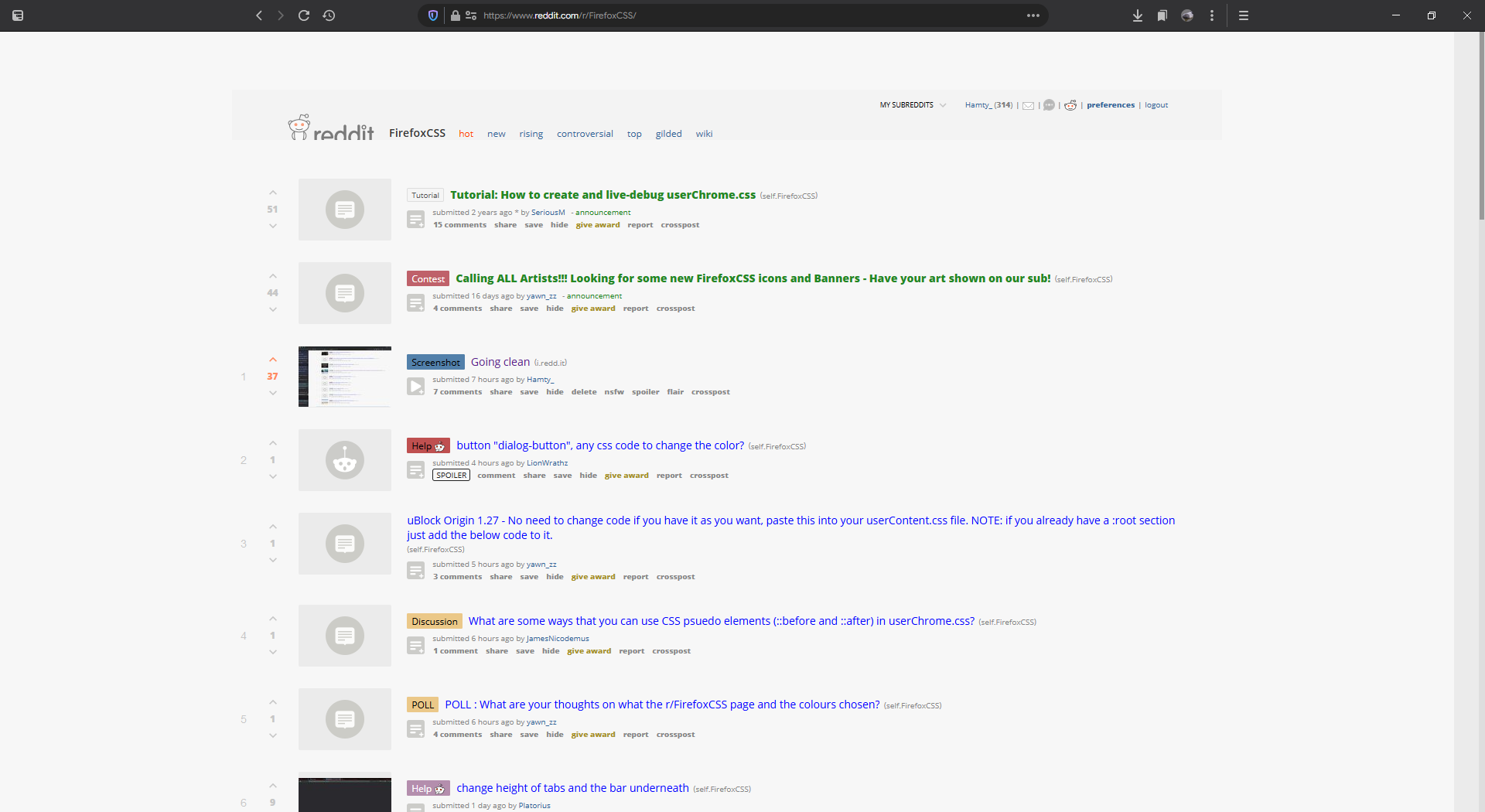The width and height of the screenshot is (1485, 812).
Task: Click the browser back arrow
Action: click(259, 15)
